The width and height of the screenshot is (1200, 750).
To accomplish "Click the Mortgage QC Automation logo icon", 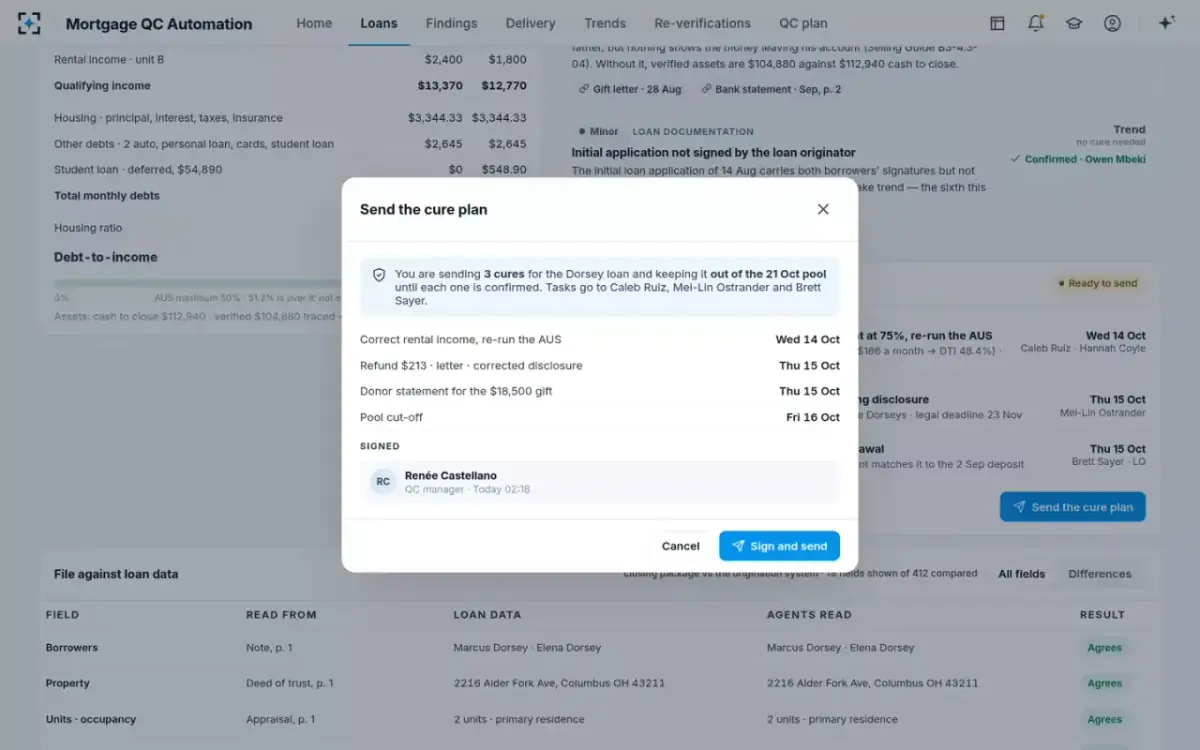I will [29, 23].
